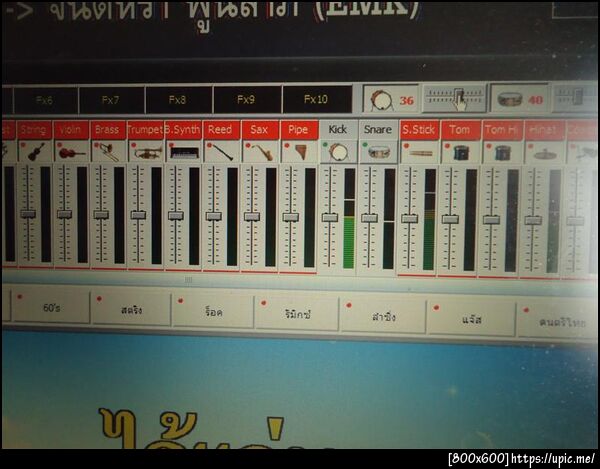Click the Kick channel level meter
The width and height of the screenshot is (600, 469).
click(x=349, y=218)
